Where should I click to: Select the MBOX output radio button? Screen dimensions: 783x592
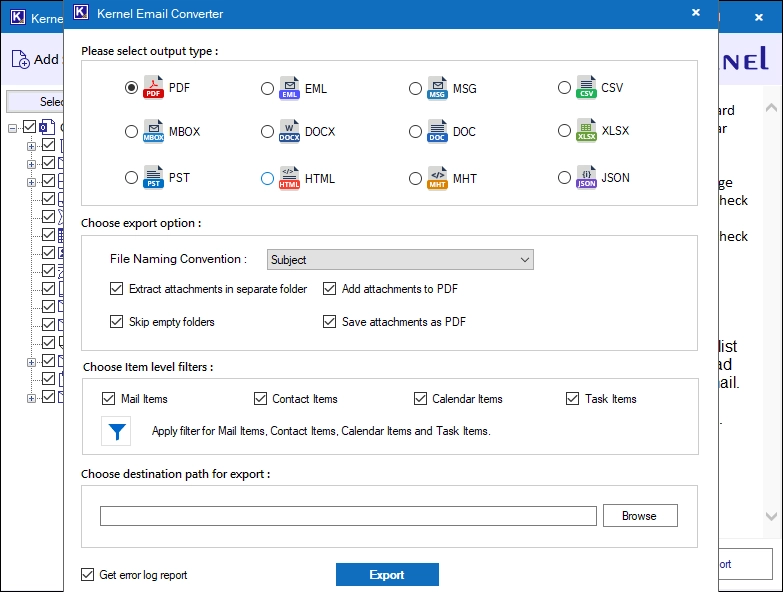tap(131, 132)
